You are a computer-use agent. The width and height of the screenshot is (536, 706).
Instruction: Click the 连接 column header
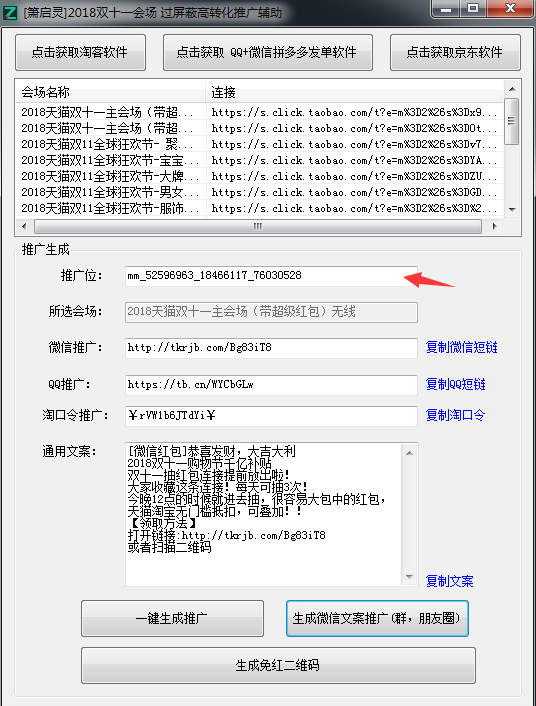click(x=354, y=92)
